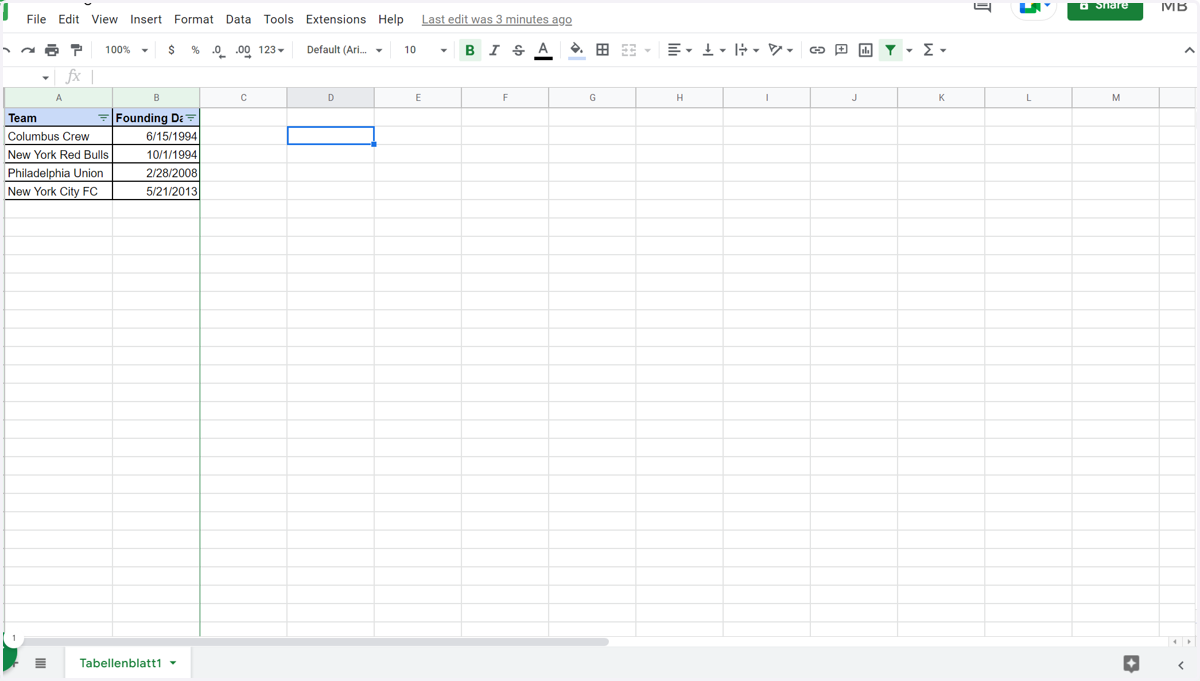This screenshot has height=681, width=1200.
Task: Open the Extensions menu
Action: click(336, 19)
